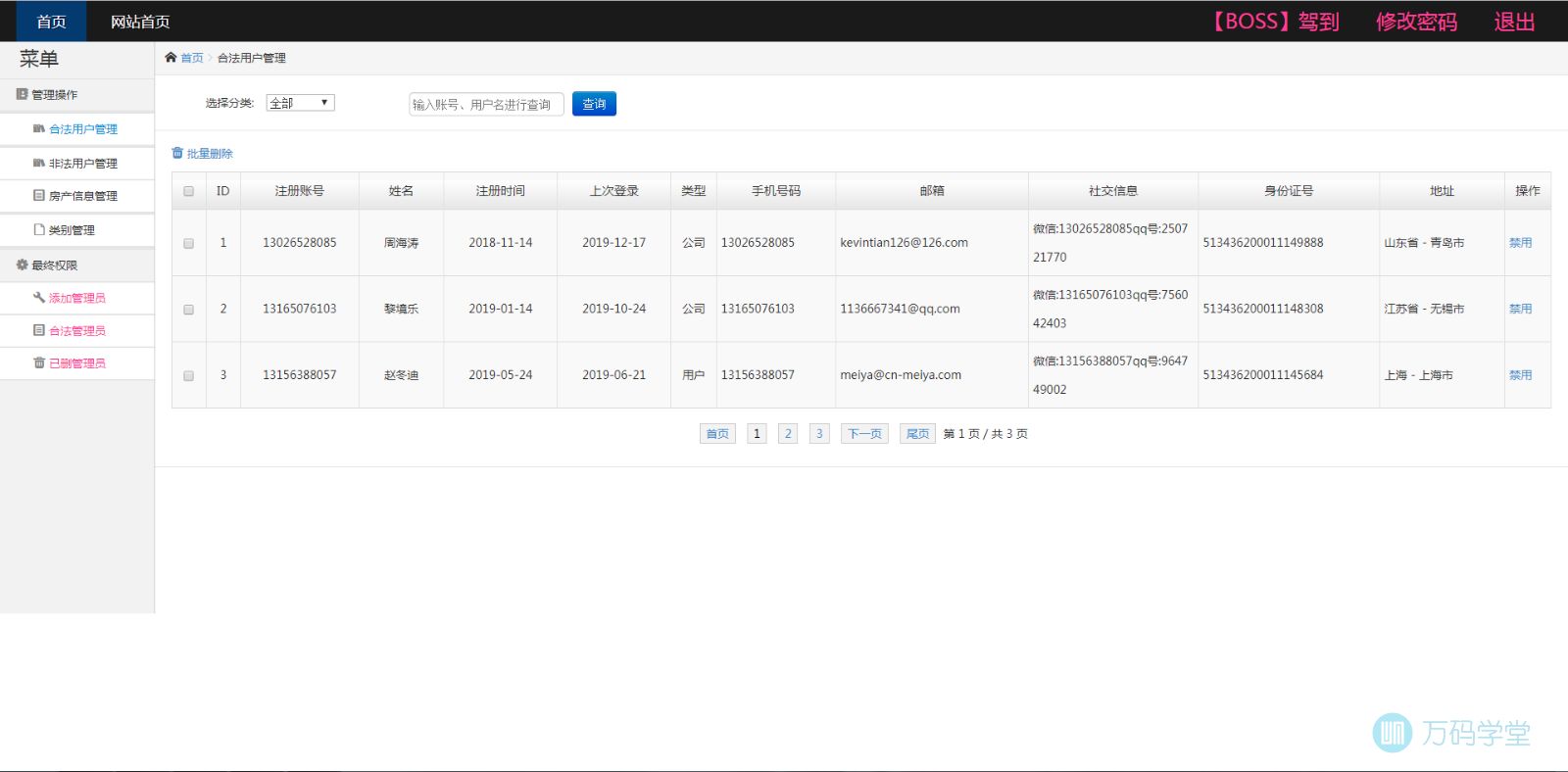This screenshot has width=1568, height=772.
Task: Check the row for 周海涛
Action: coord(188,243)
